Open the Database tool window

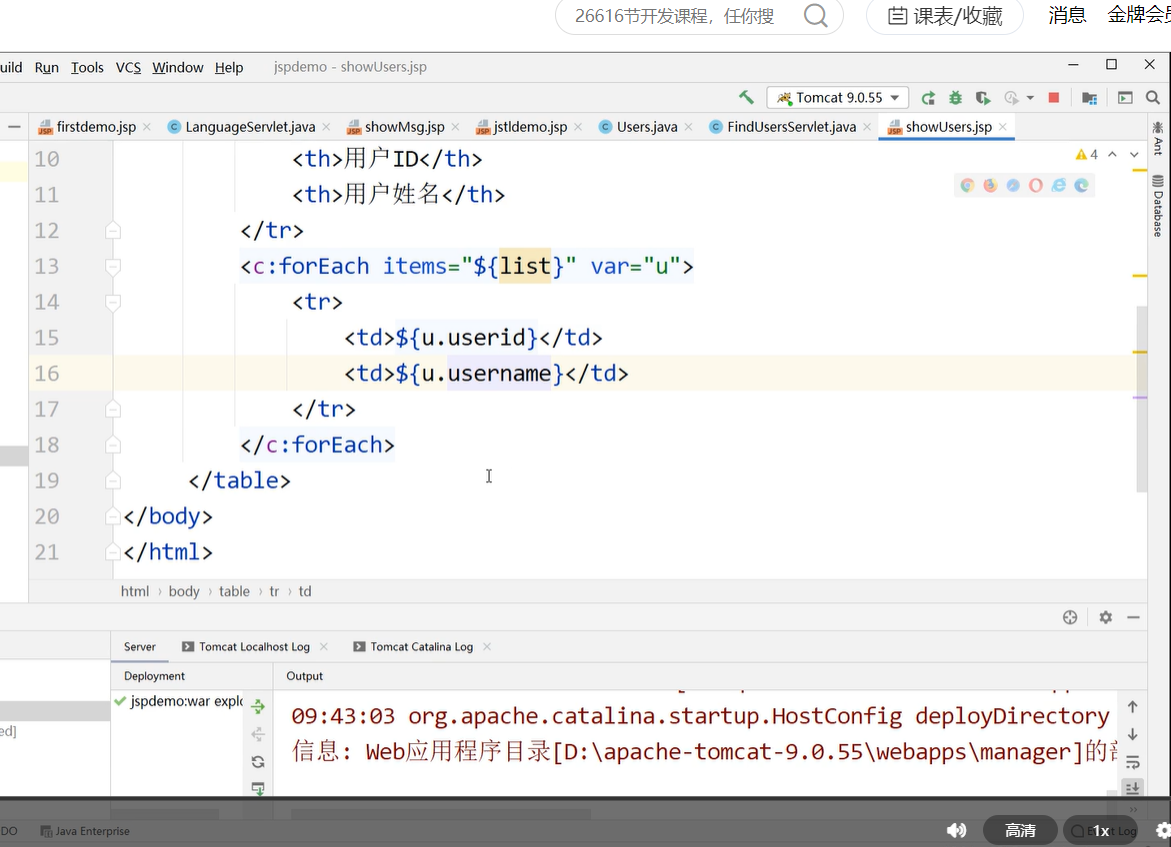pos(1158,206)
